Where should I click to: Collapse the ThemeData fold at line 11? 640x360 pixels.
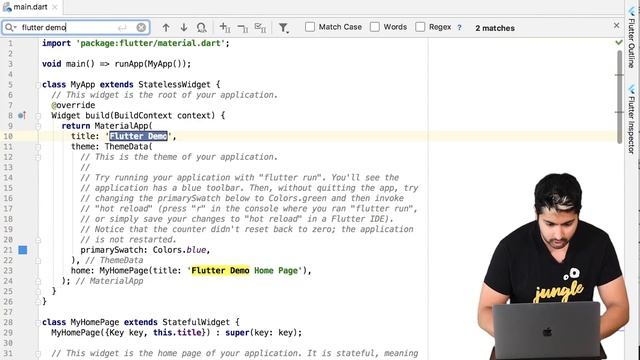point(38,147)
